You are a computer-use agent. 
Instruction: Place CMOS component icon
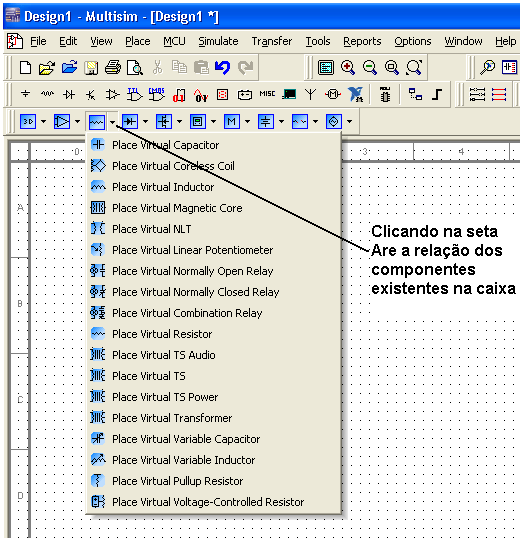coord(156,94)
